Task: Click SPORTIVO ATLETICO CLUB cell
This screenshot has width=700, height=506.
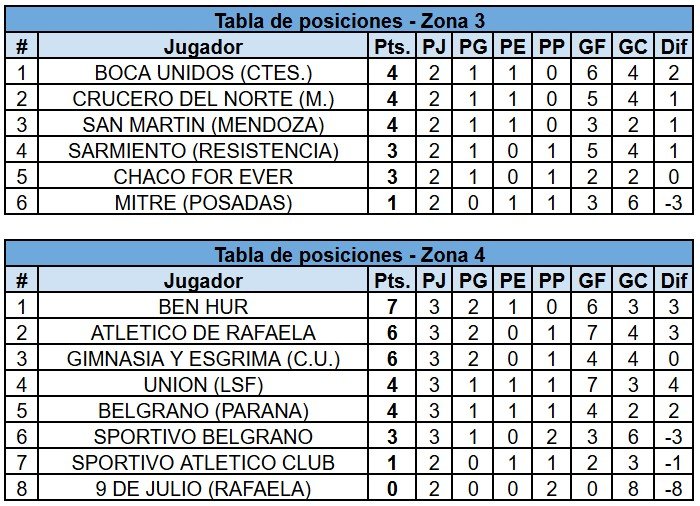Action: [x=204, y=462]
